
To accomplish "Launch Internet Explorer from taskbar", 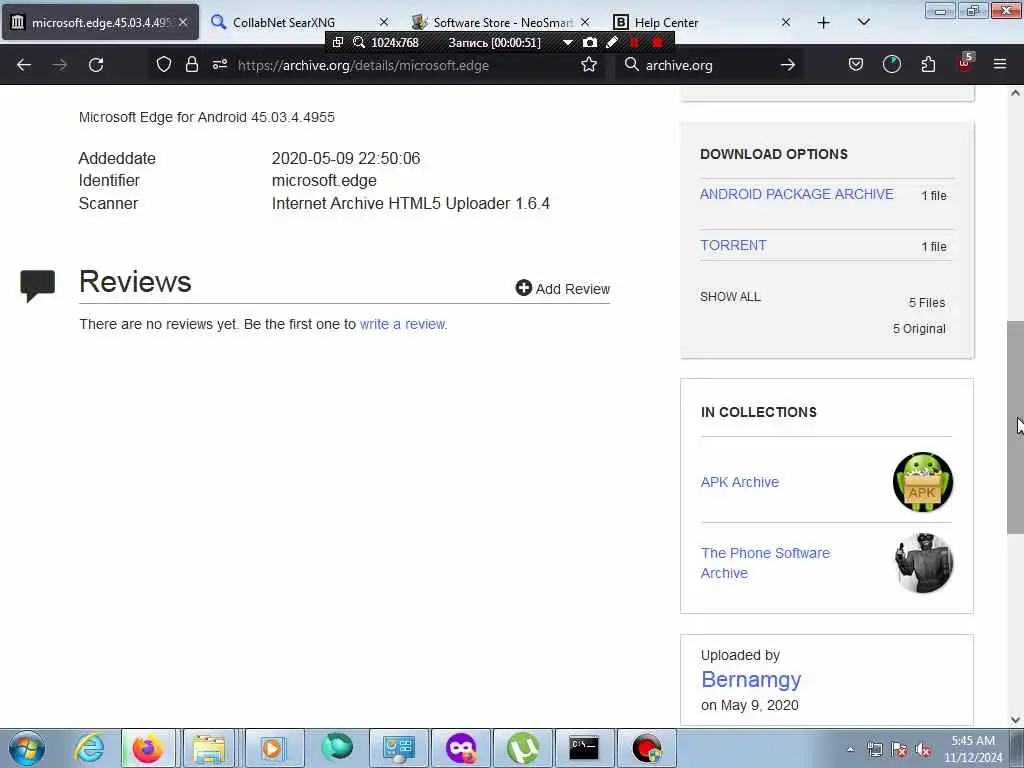I will pos(89,748).
